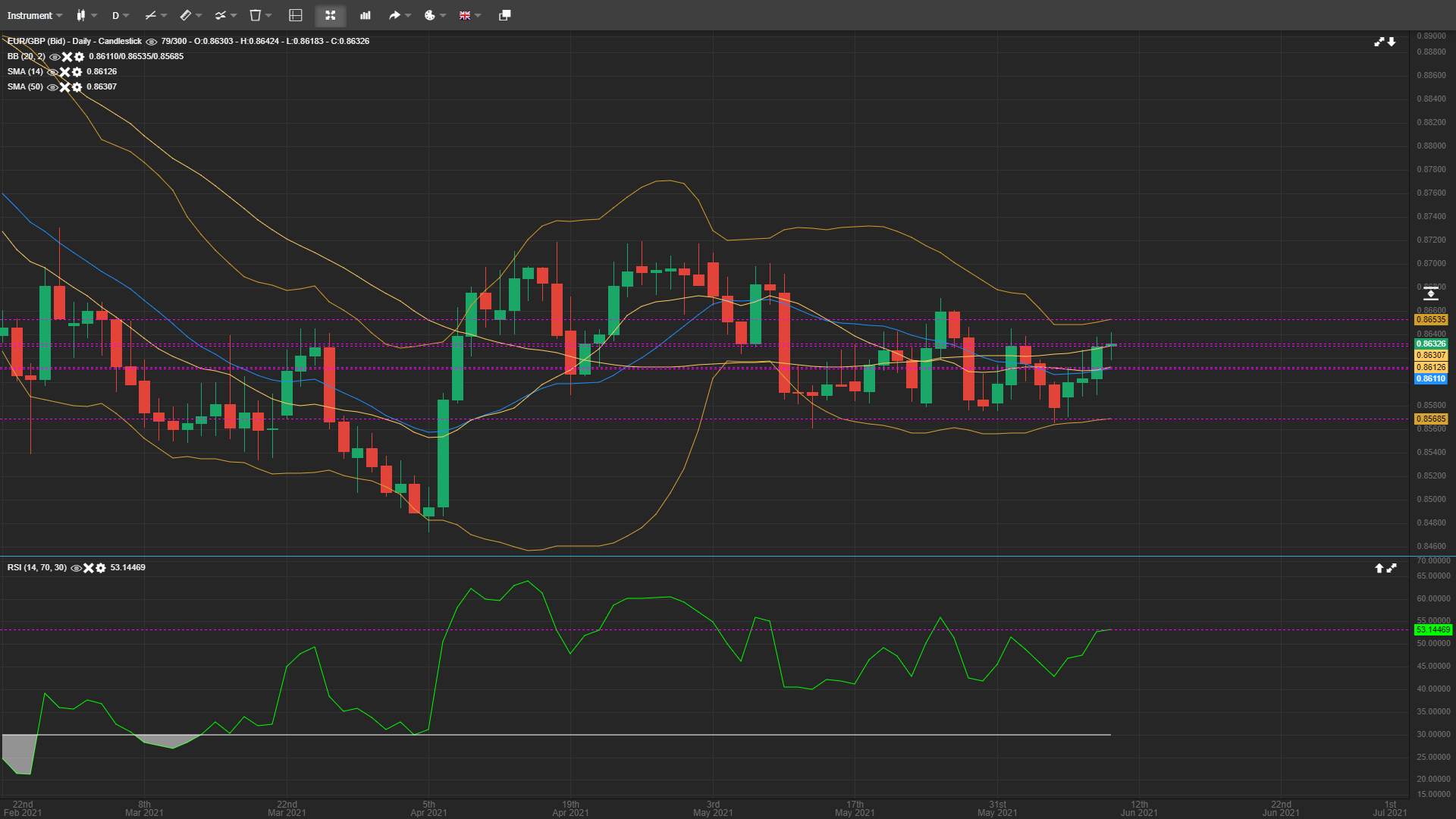The height and width of the screenshot is (819, 1456).
Task: Click the green 53.14469 RSI value label
Action: (1433, 630)
